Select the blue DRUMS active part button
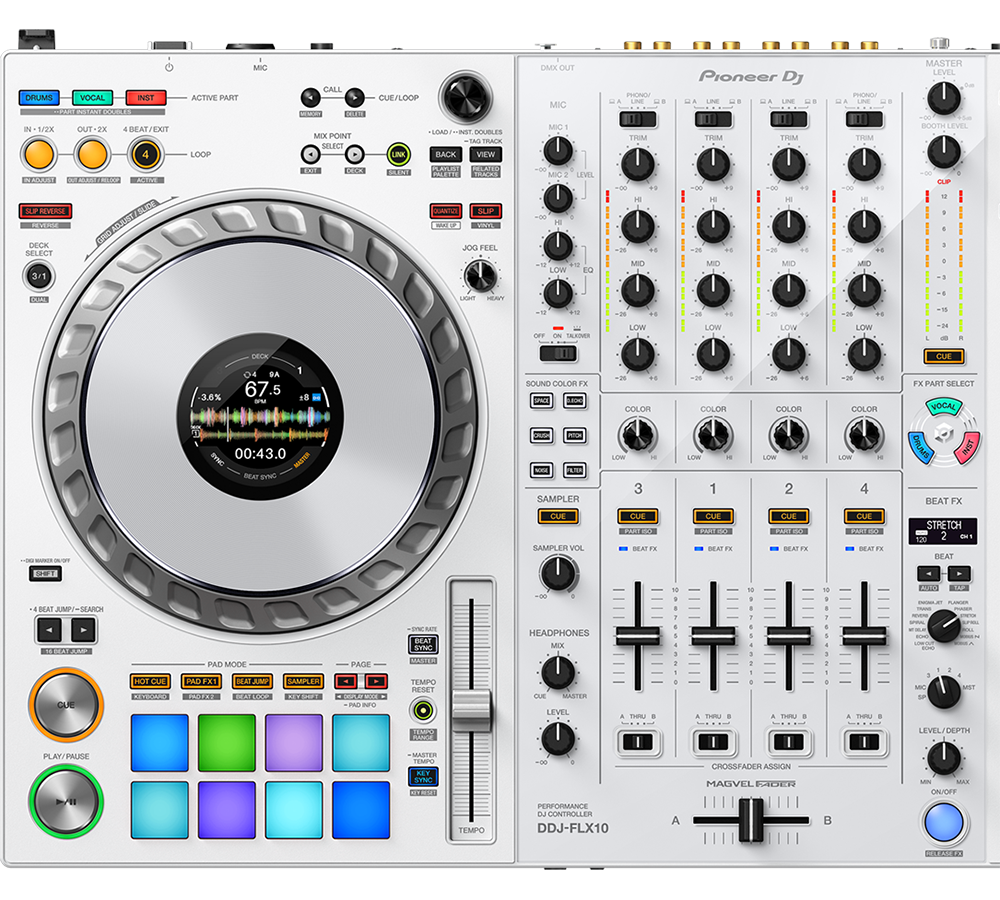 [39, 98]
